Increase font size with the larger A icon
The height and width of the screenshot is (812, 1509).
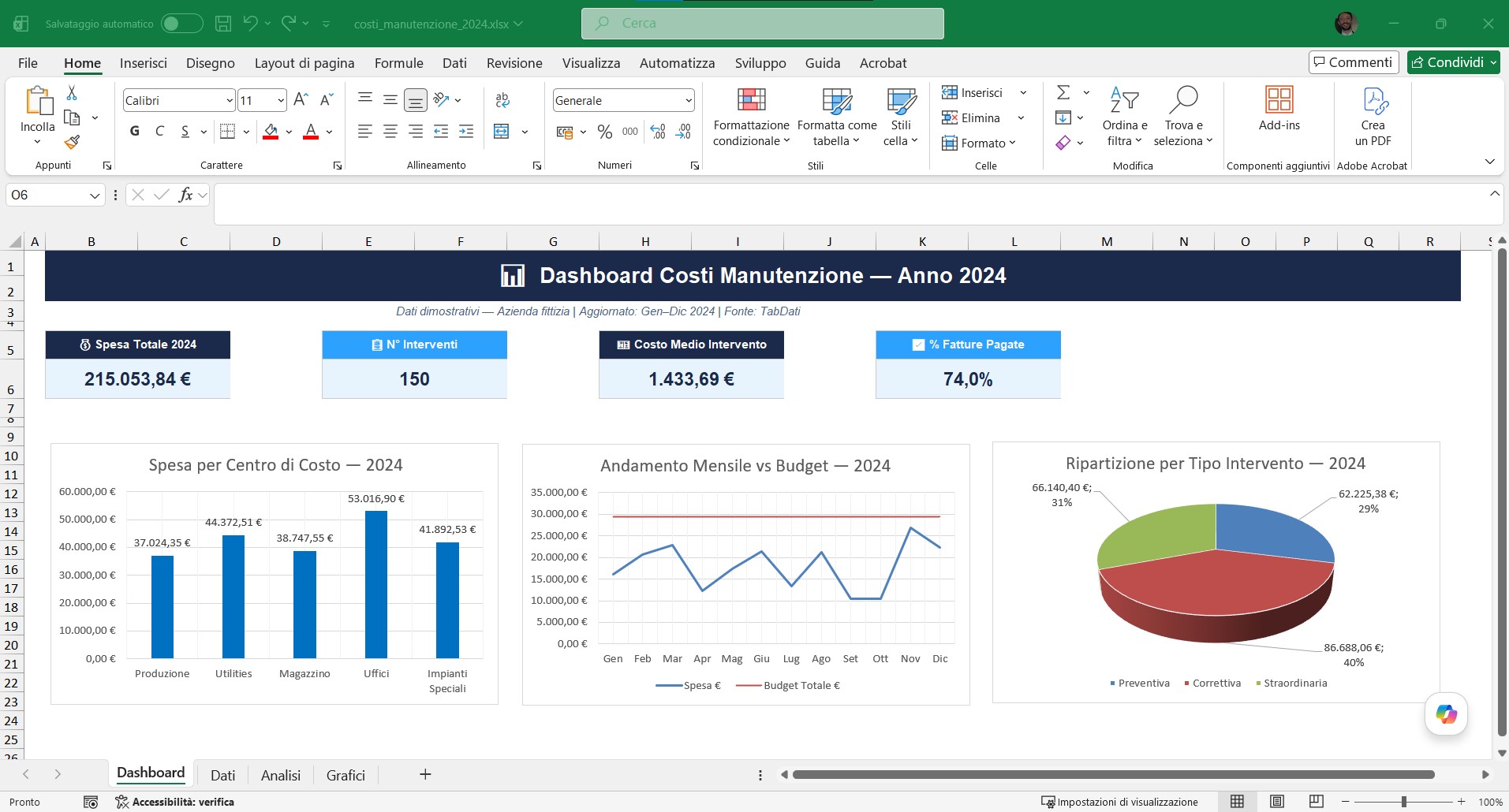tap(301, 100)
